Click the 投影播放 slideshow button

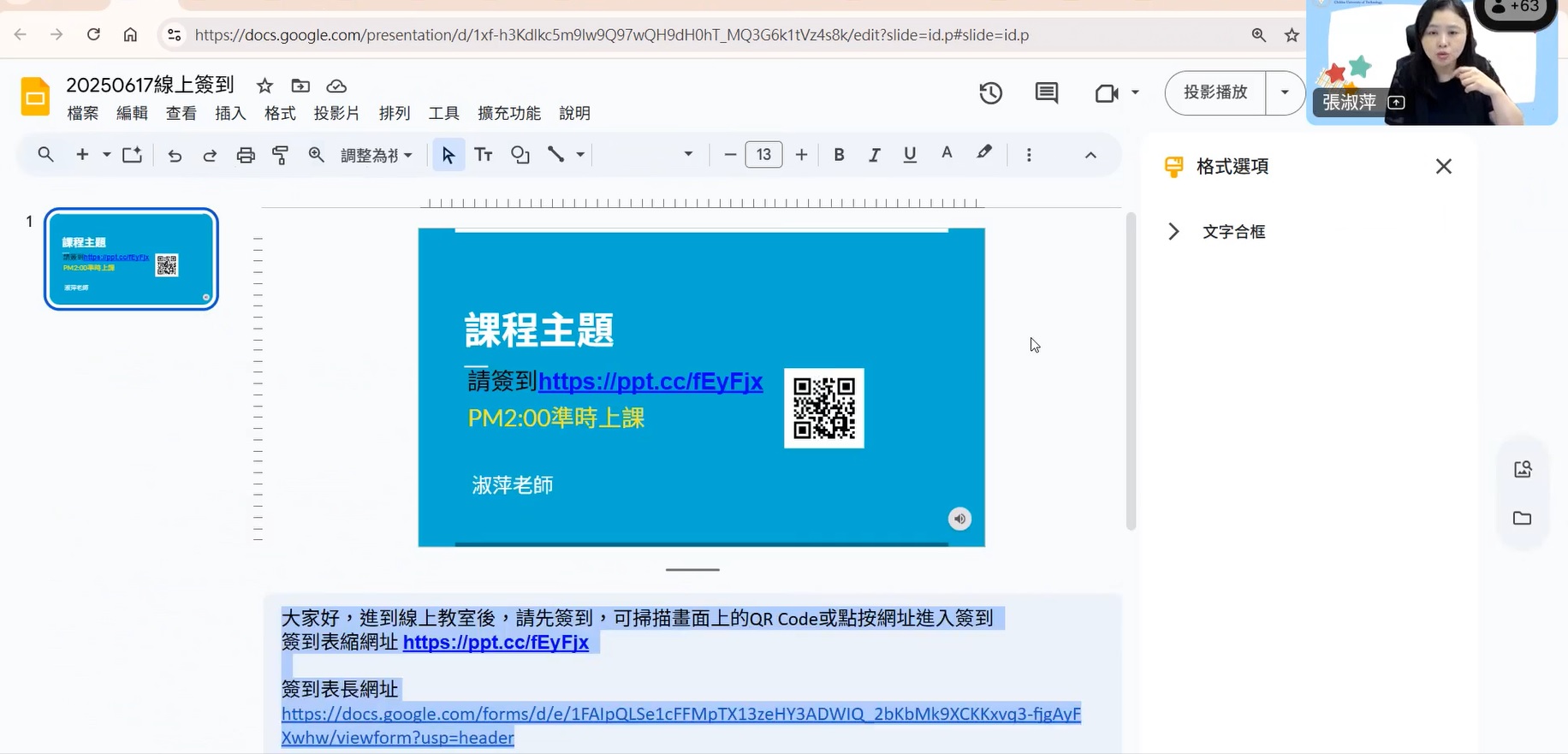[x=1215, y=92]
